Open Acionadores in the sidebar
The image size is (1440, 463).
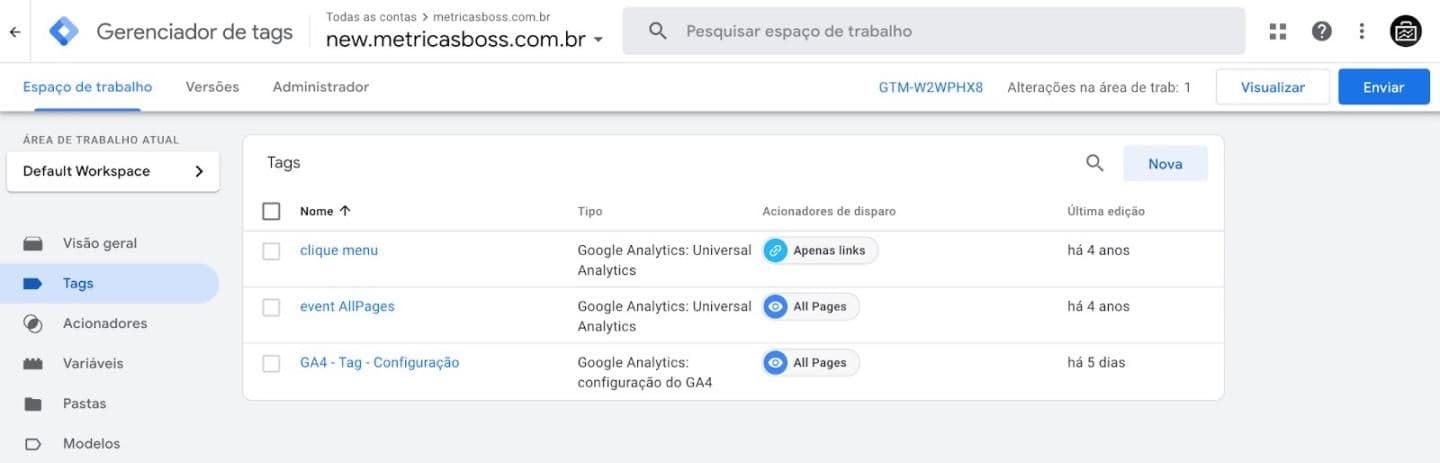click(104, 323)
